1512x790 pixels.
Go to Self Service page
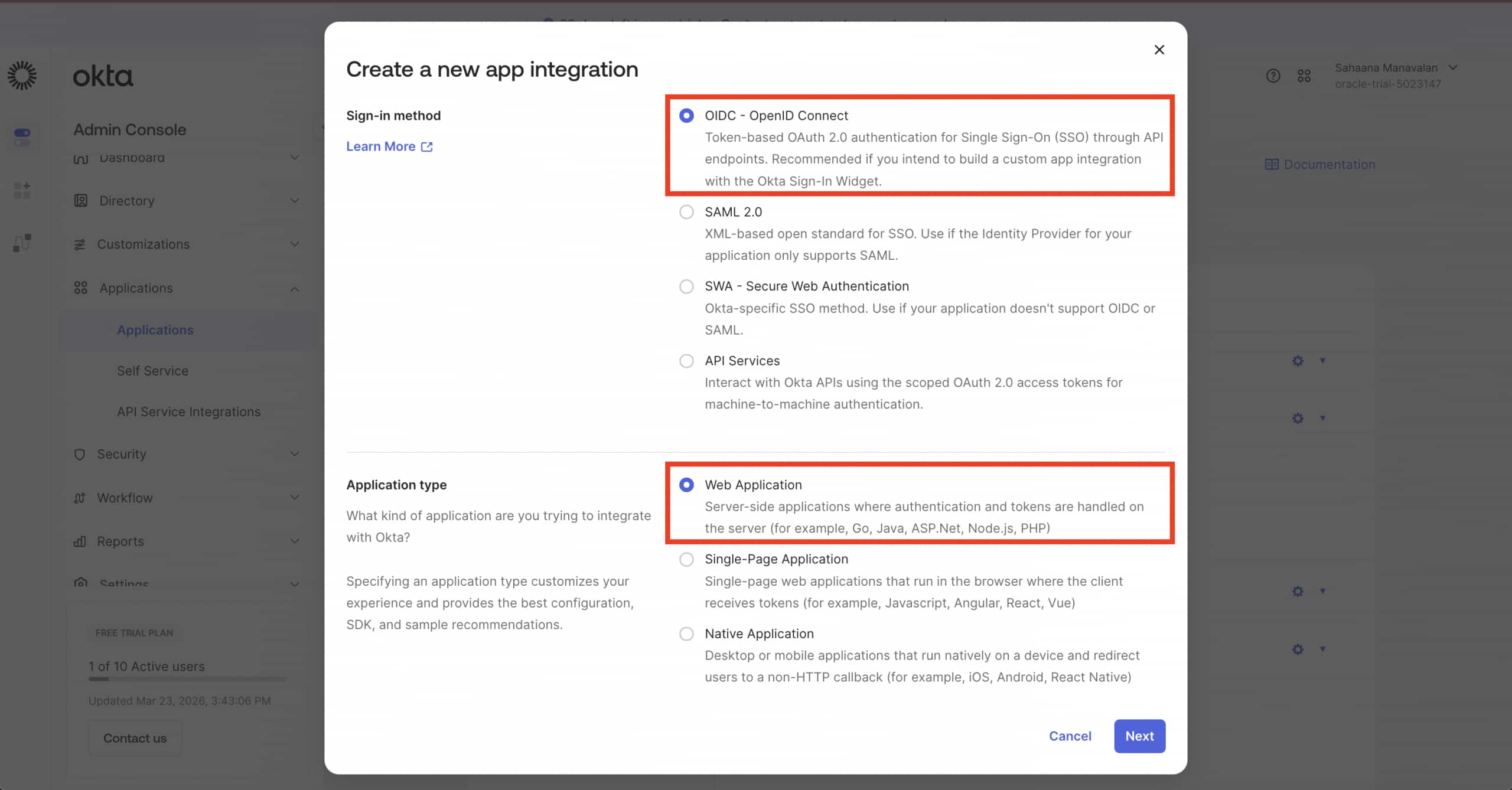coord(152,371)
